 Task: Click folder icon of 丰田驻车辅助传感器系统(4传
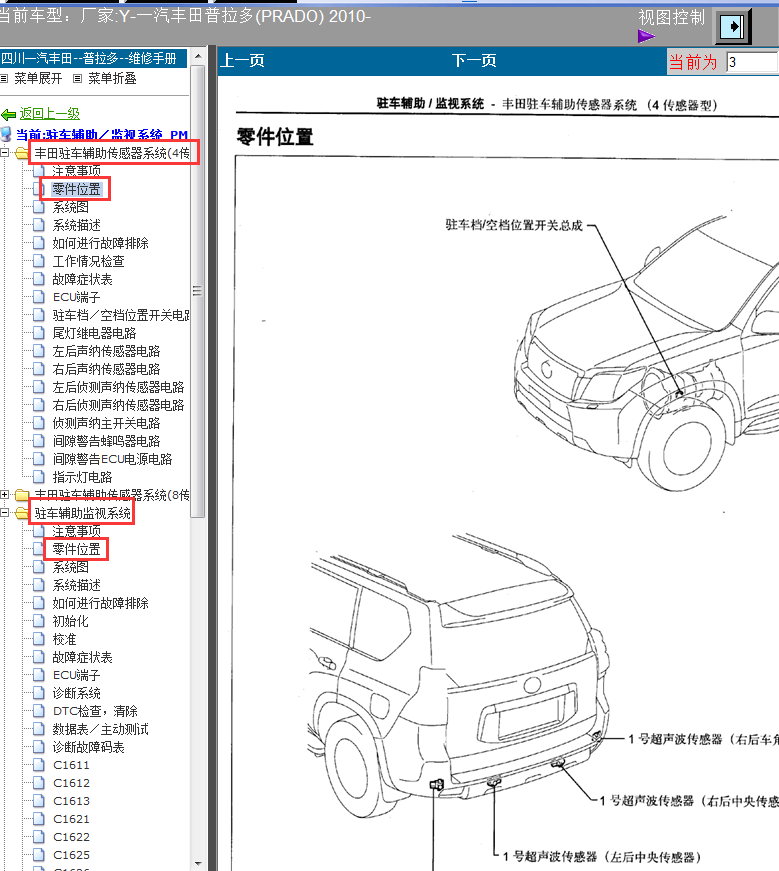[22, 153]
